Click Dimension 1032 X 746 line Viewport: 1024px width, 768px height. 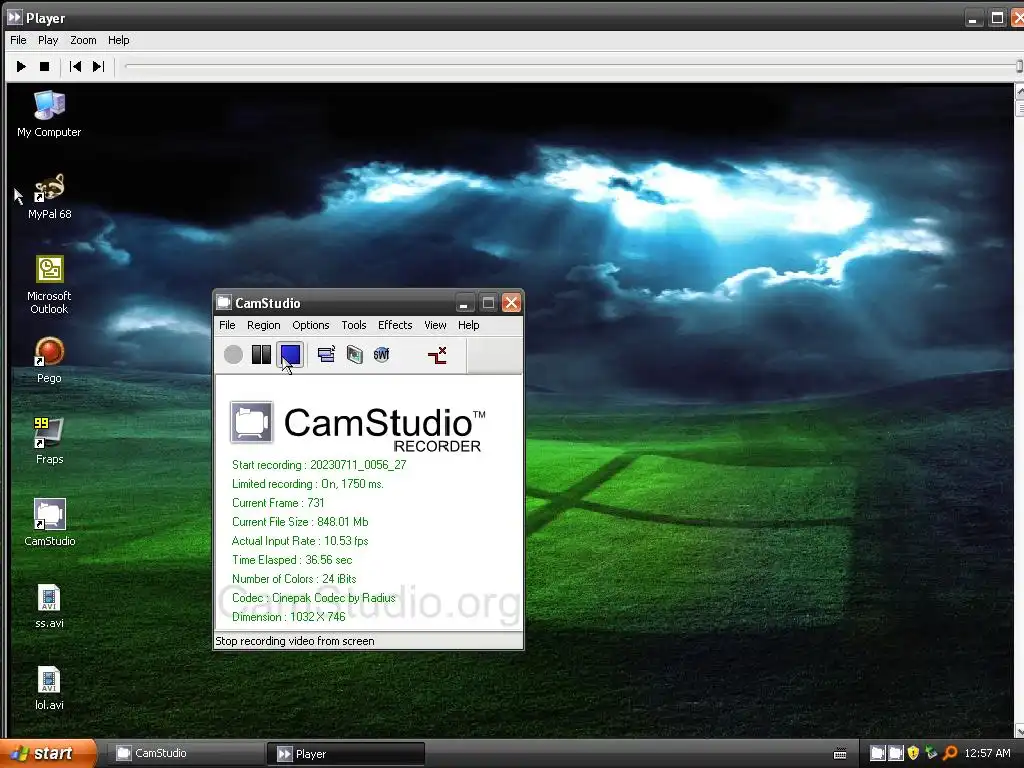[289, 616]
